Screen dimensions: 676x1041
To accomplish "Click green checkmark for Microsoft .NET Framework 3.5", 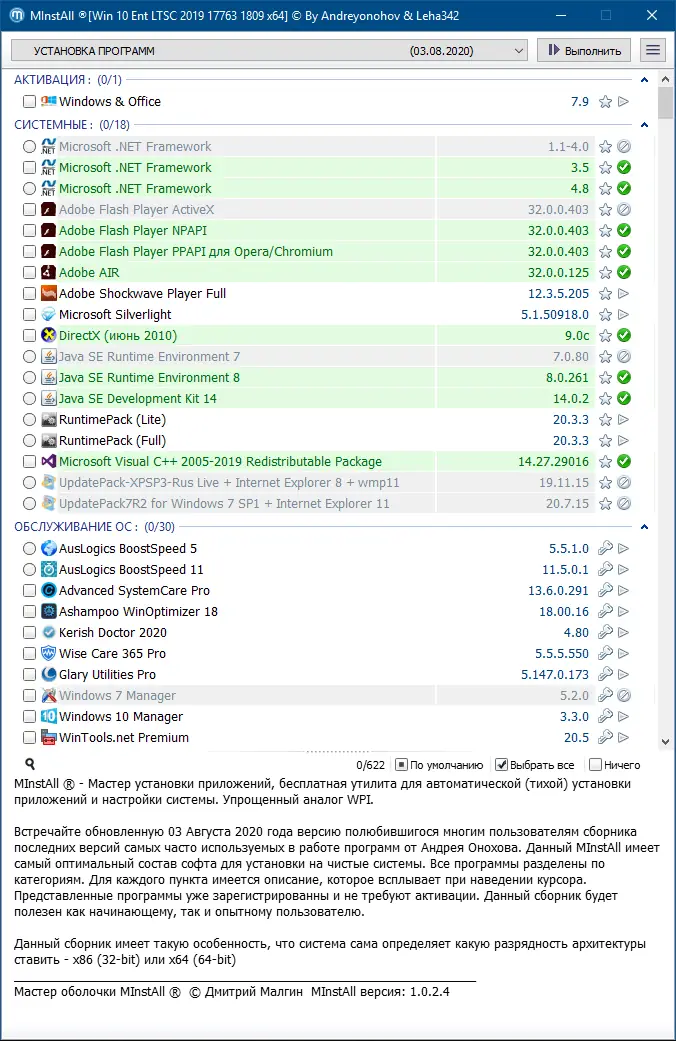I will [624, 167].
